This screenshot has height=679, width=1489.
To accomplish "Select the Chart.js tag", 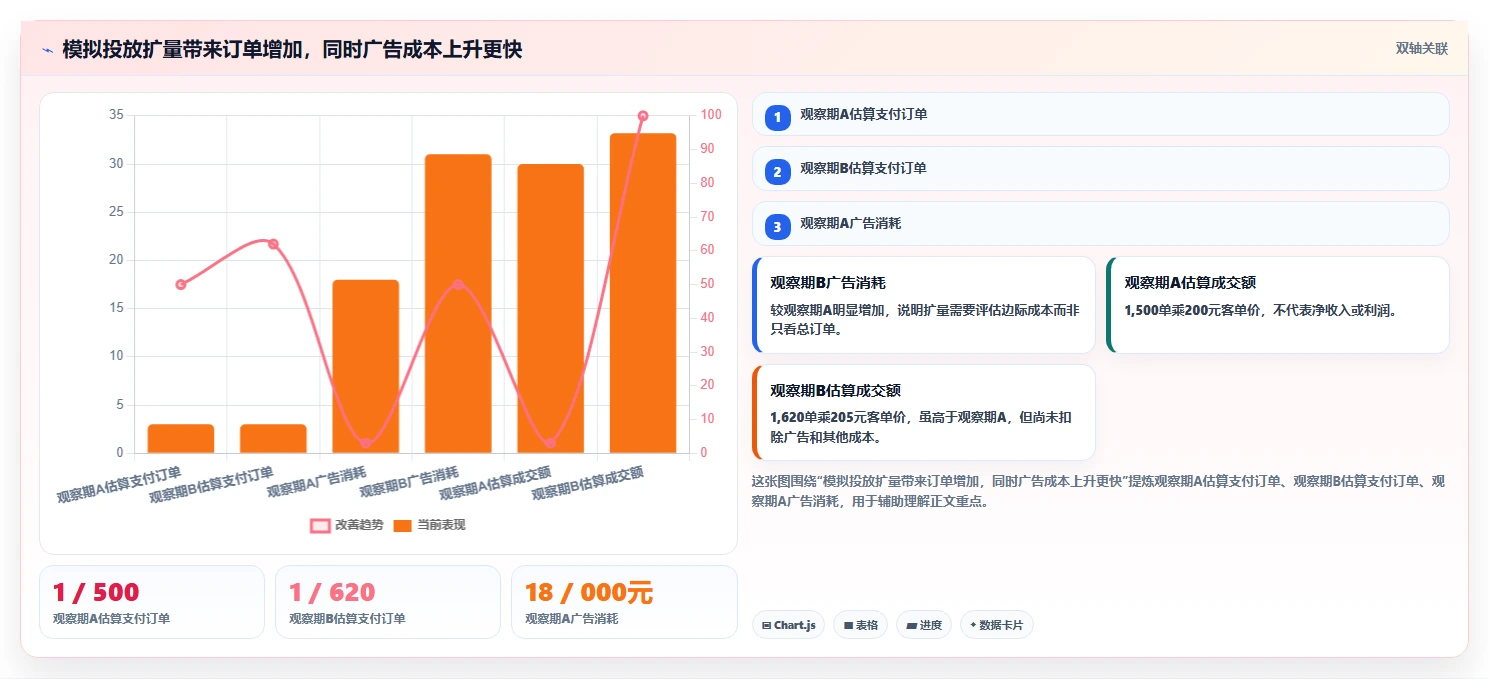I will click(x=788, y=625).
